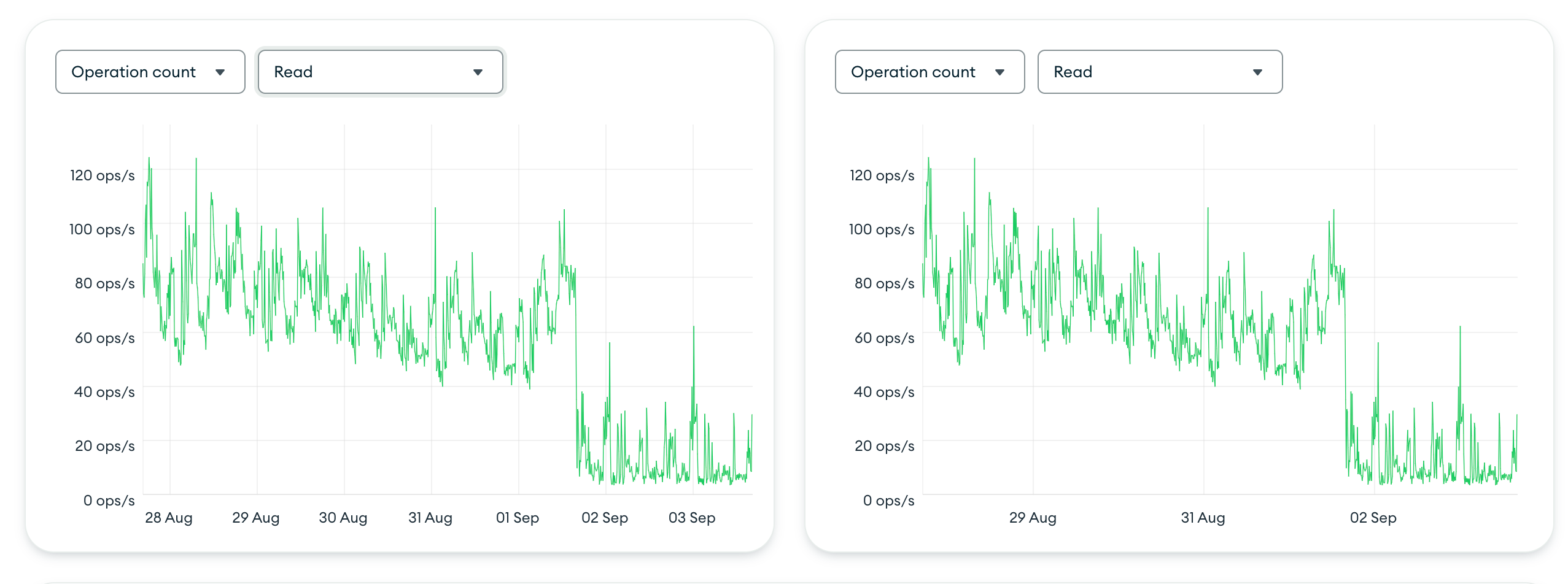
Task: Click the 0 ops/s label on the right chart
Action: (889, 501)
